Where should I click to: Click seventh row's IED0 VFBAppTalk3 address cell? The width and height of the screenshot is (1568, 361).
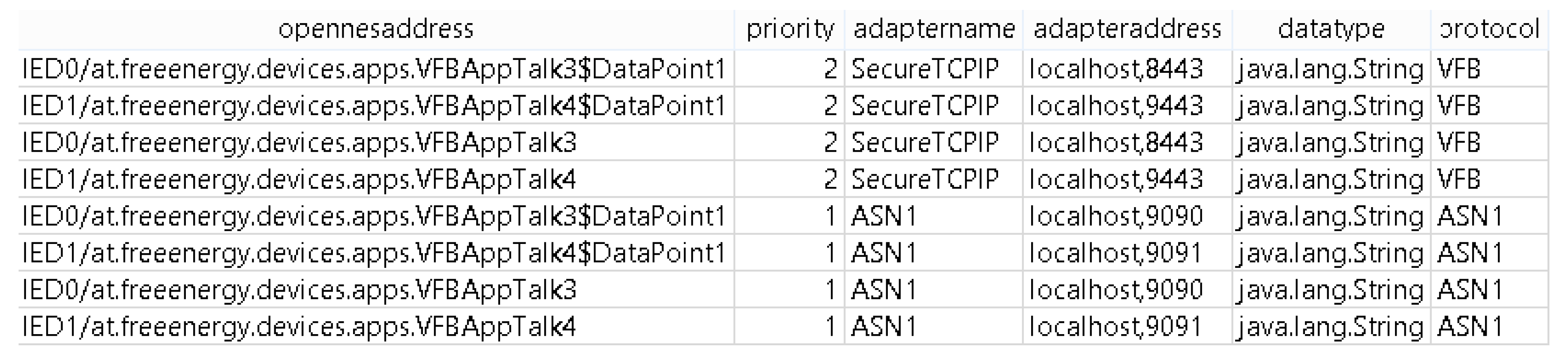coord(299,289)
